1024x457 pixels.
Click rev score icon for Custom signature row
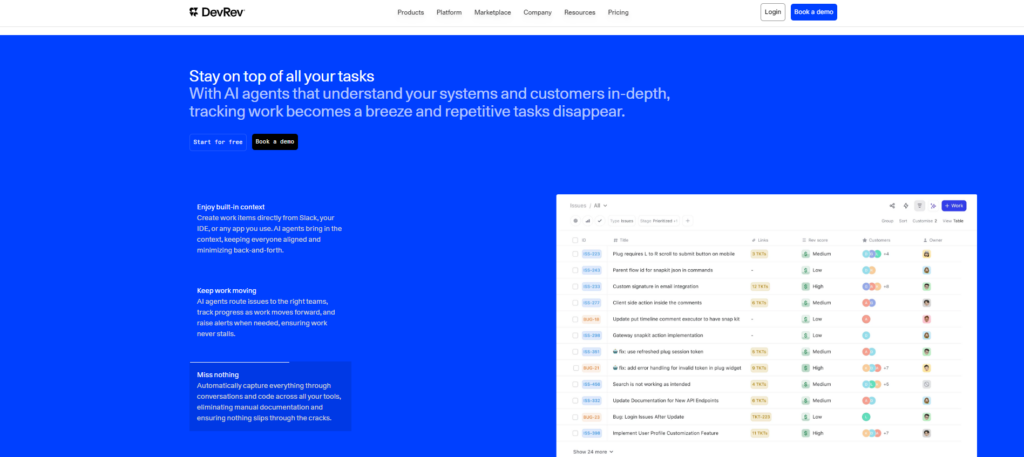click(x=806, y=287)
